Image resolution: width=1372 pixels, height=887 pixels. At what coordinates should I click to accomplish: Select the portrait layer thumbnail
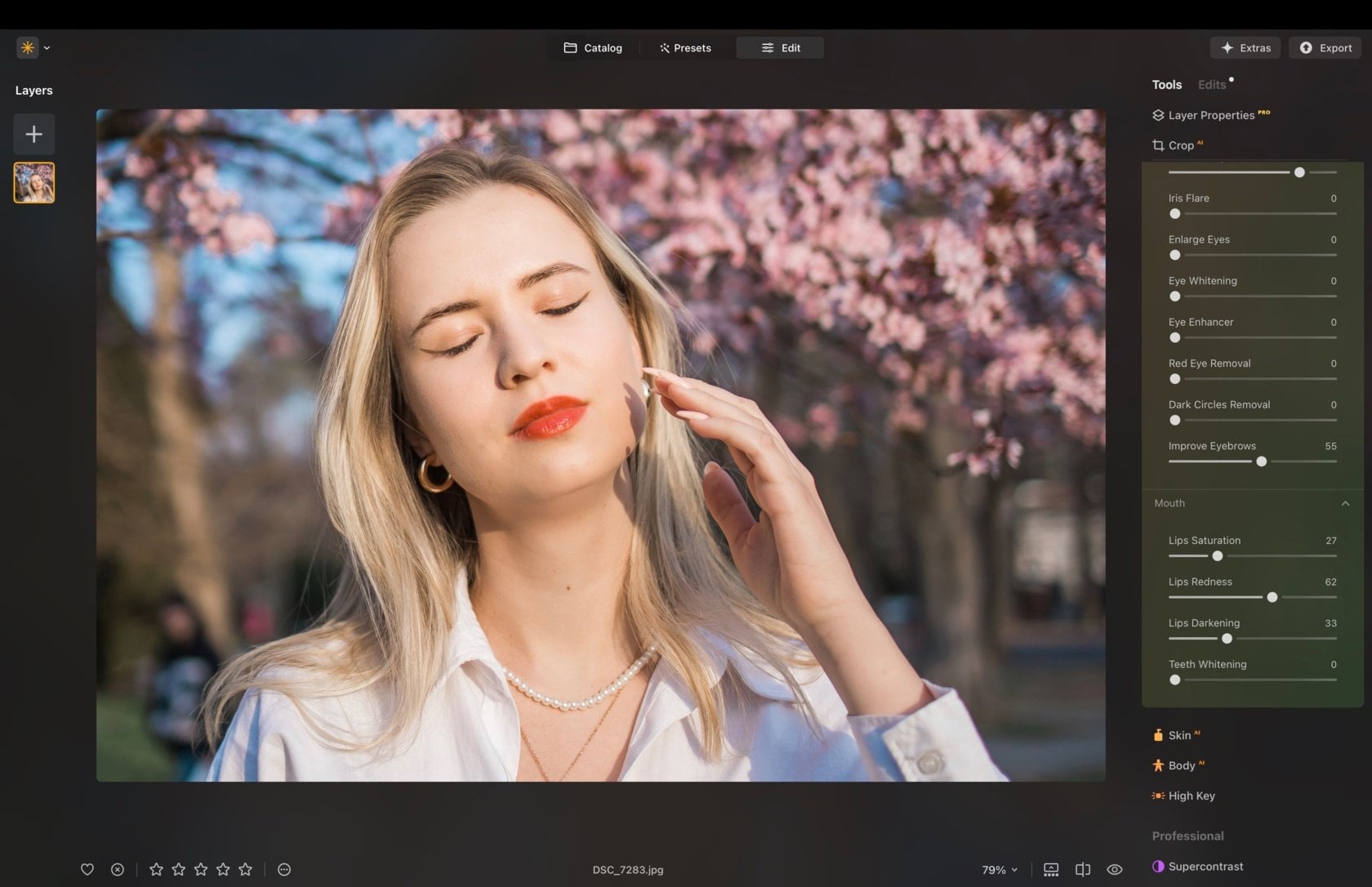33,182
